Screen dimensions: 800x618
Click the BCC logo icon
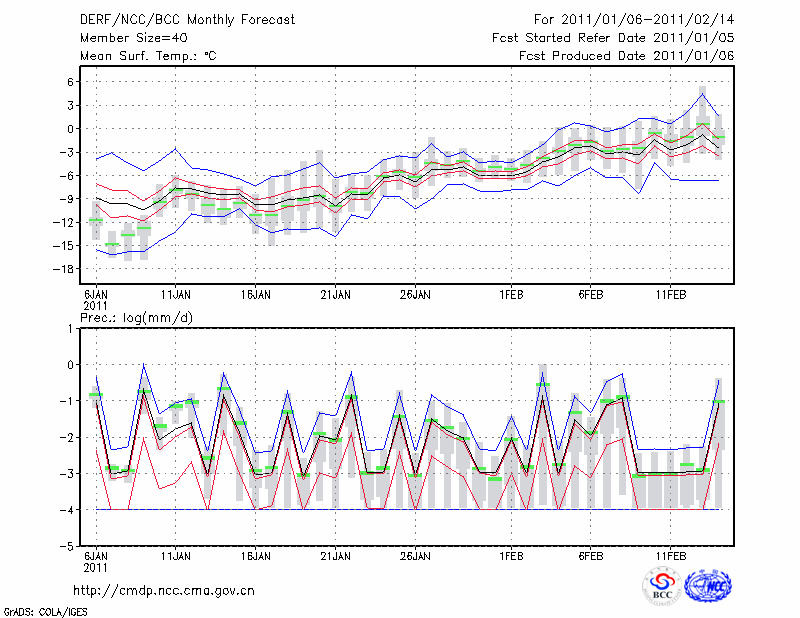tap(662, 587)
